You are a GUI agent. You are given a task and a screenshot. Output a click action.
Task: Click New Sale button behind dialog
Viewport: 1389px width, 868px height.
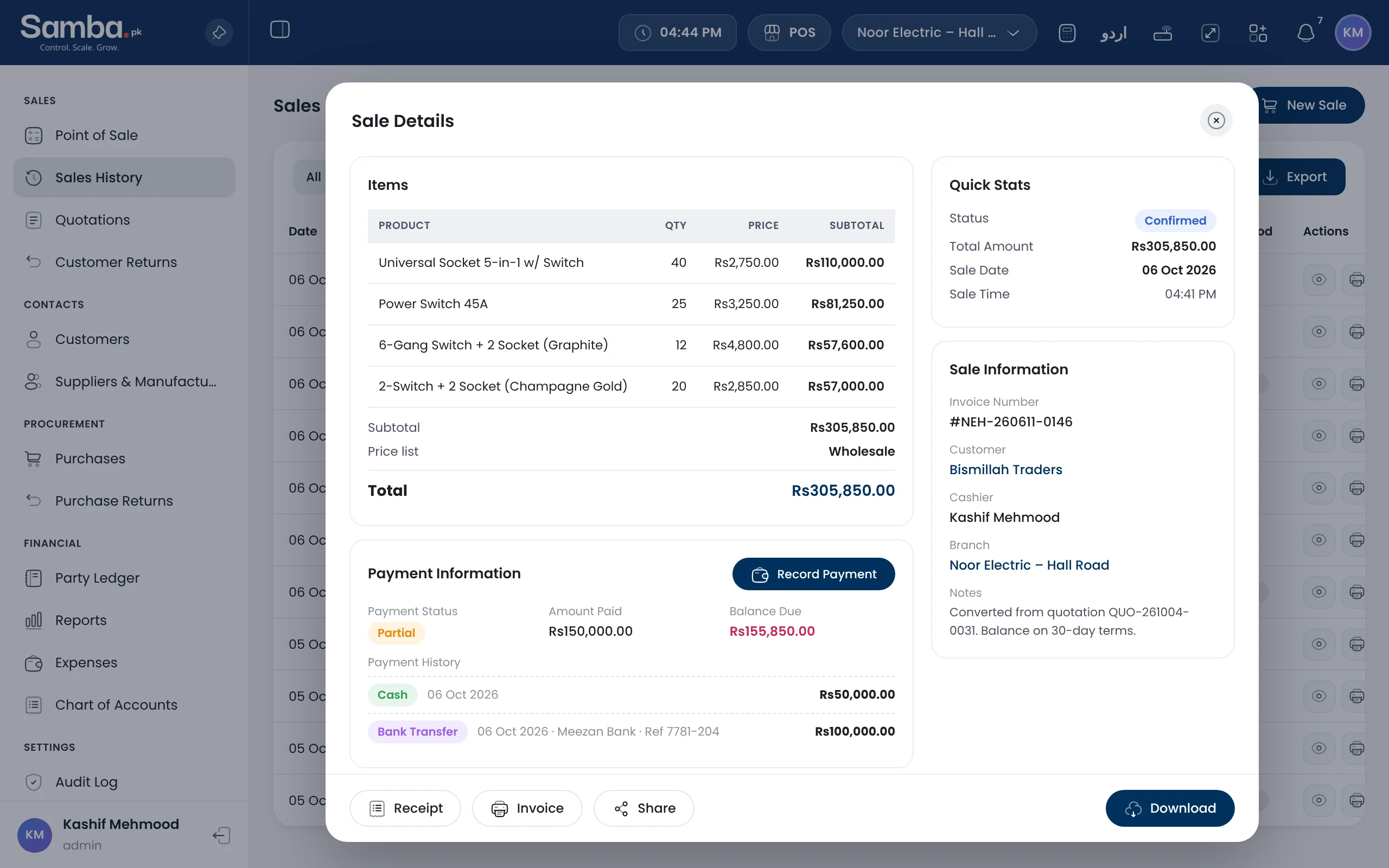pos(1311,105)
